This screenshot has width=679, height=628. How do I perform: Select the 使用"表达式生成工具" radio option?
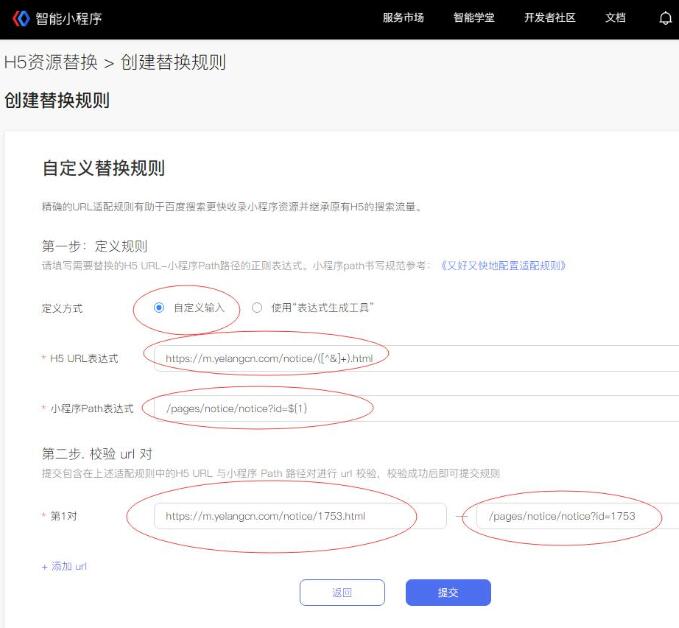257,308
